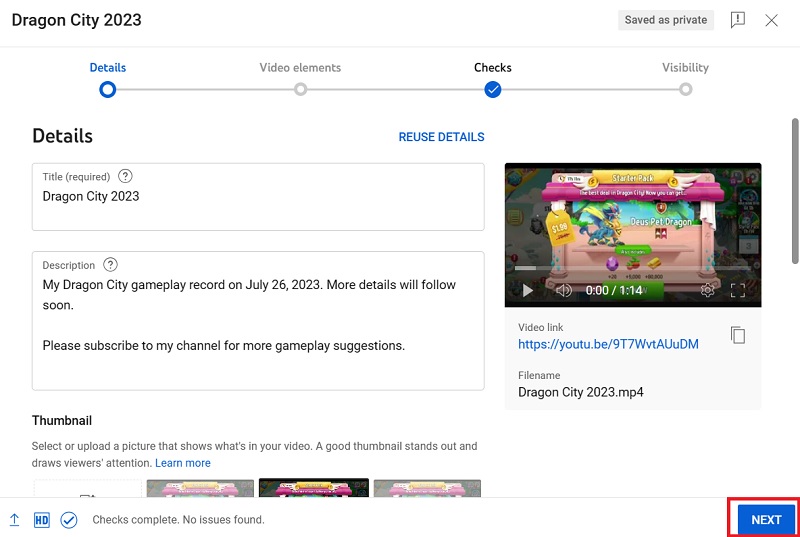Click the upload status arrow icon

pyautogui.click(x=14, y=520)
